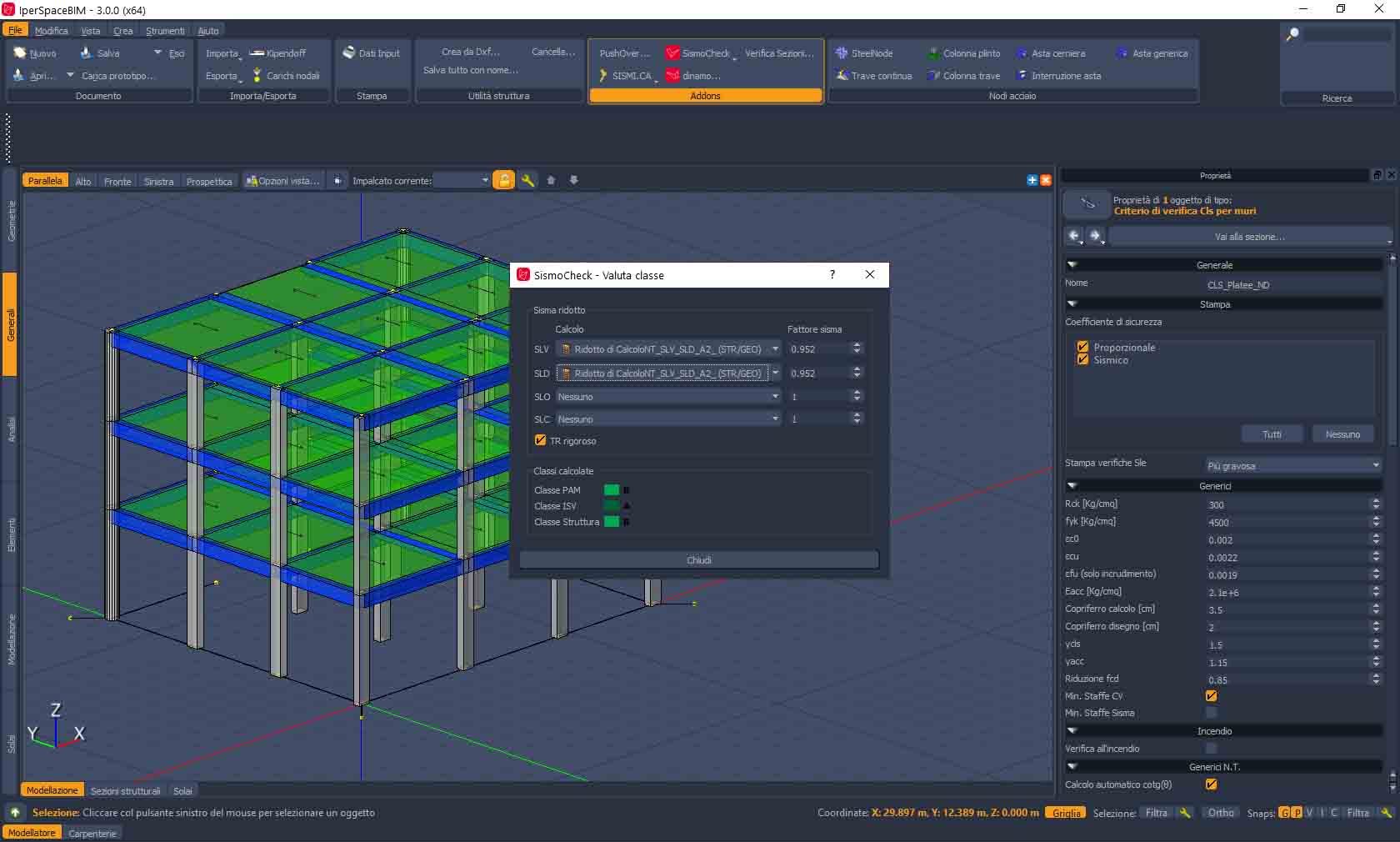Viewport: 1400px width, 842px height.
Task: Open the Strumenti menu
Action: click(165, 31)
